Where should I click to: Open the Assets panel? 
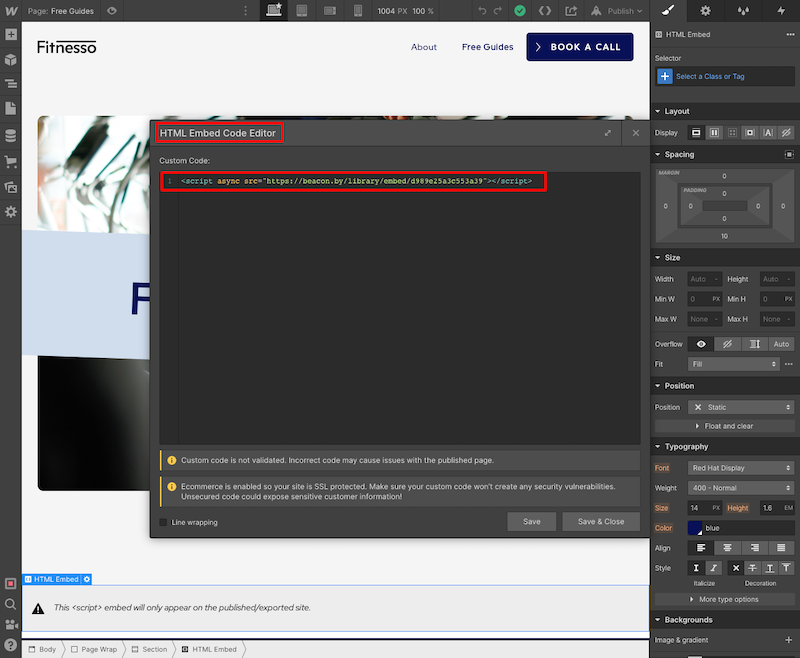point(11,187)
